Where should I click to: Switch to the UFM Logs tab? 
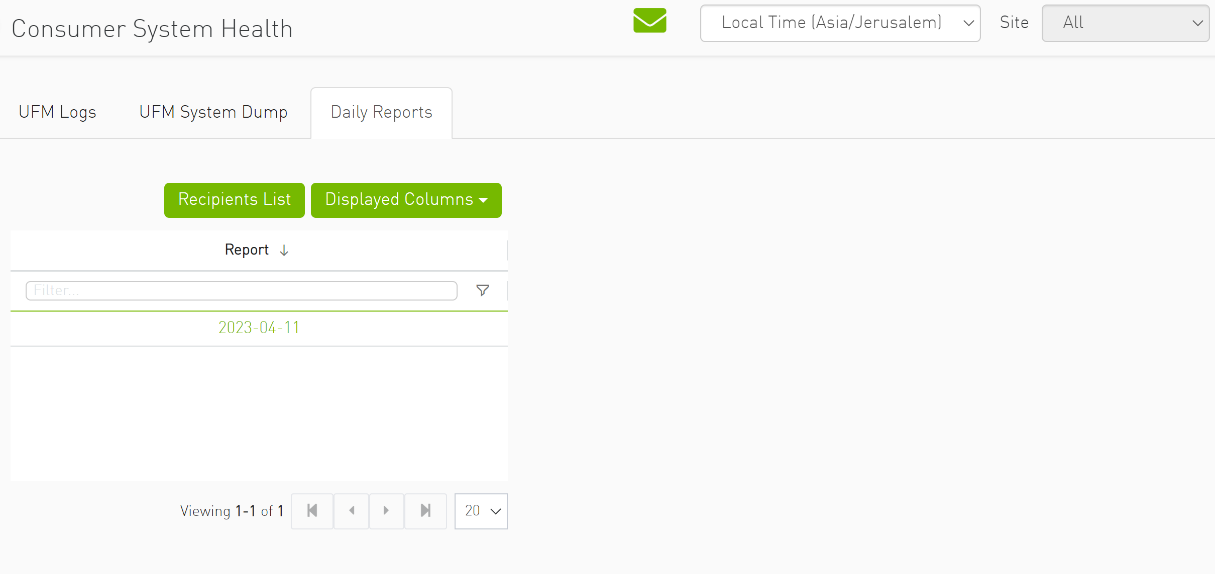tap(57, 112)
